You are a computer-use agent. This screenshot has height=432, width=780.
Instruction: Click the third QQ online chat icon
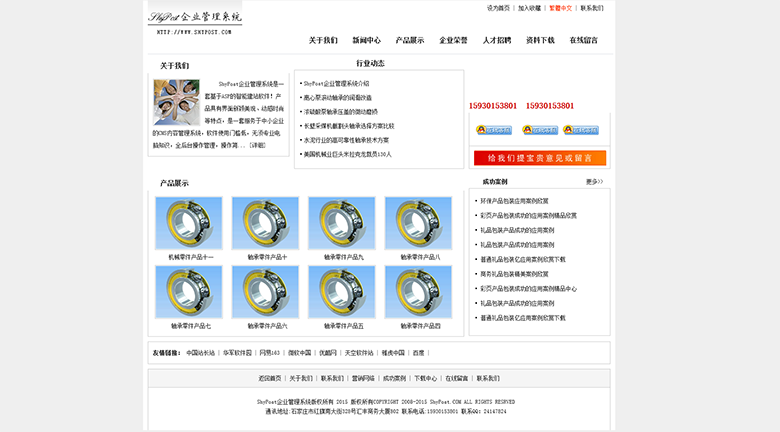pyautogui.click(x=581, y=130)
